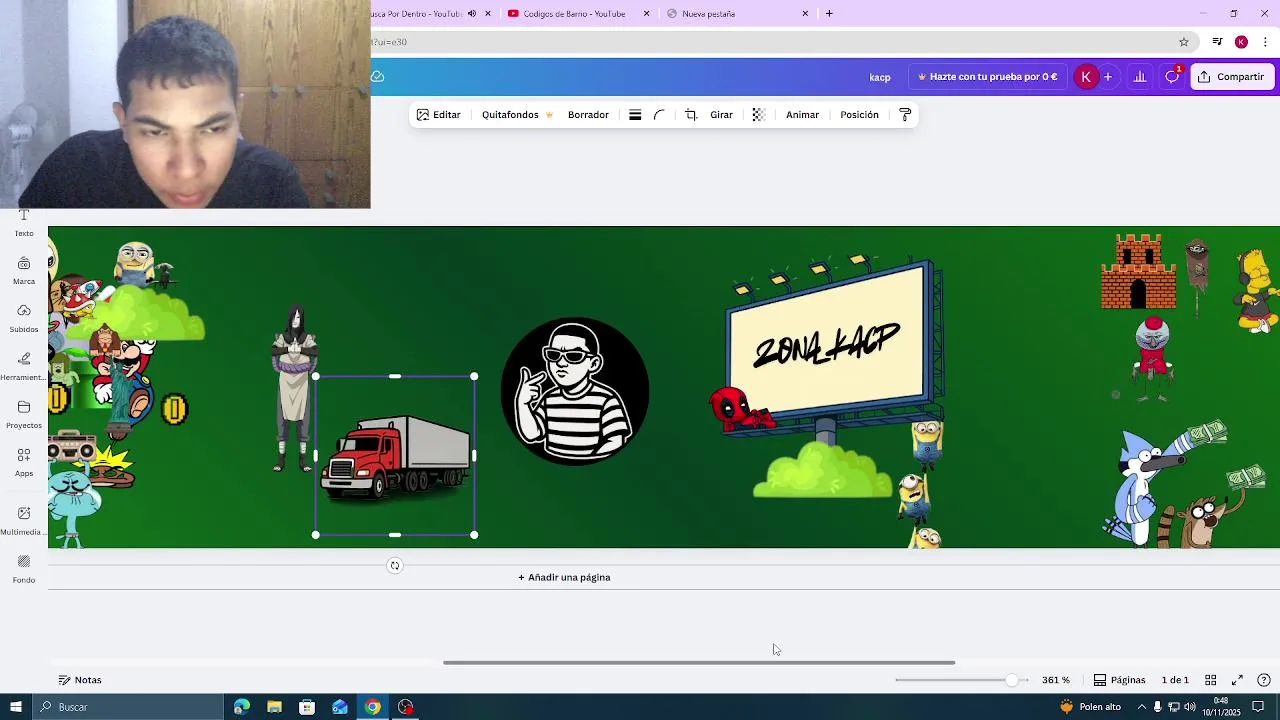The image size is (1280, 720).
Task: Enter fullscreen presentation mode icon
Action: pos(1237,680)
